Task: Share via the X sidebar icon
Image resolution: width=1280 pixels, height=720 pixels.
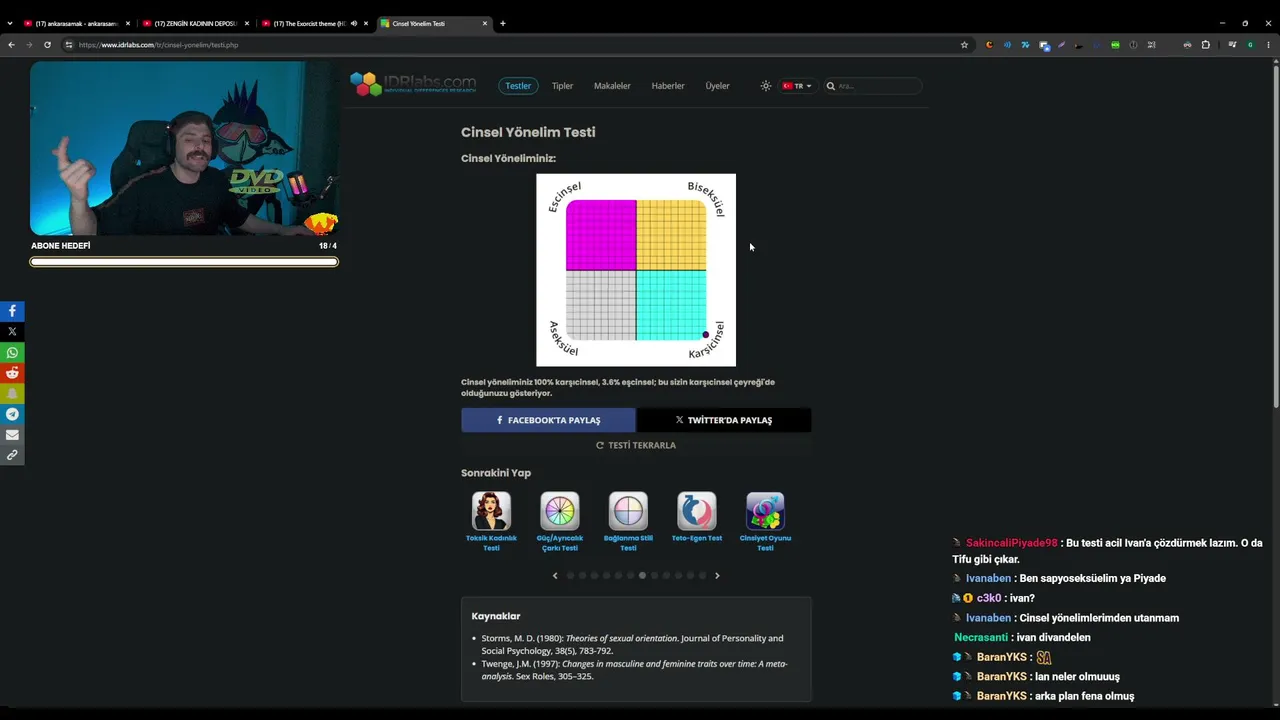Action: pos(12,331)
